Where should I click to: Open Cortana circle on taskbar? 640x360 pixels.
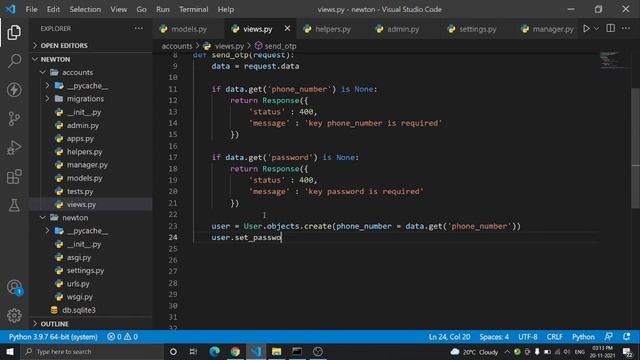(173, 351)
